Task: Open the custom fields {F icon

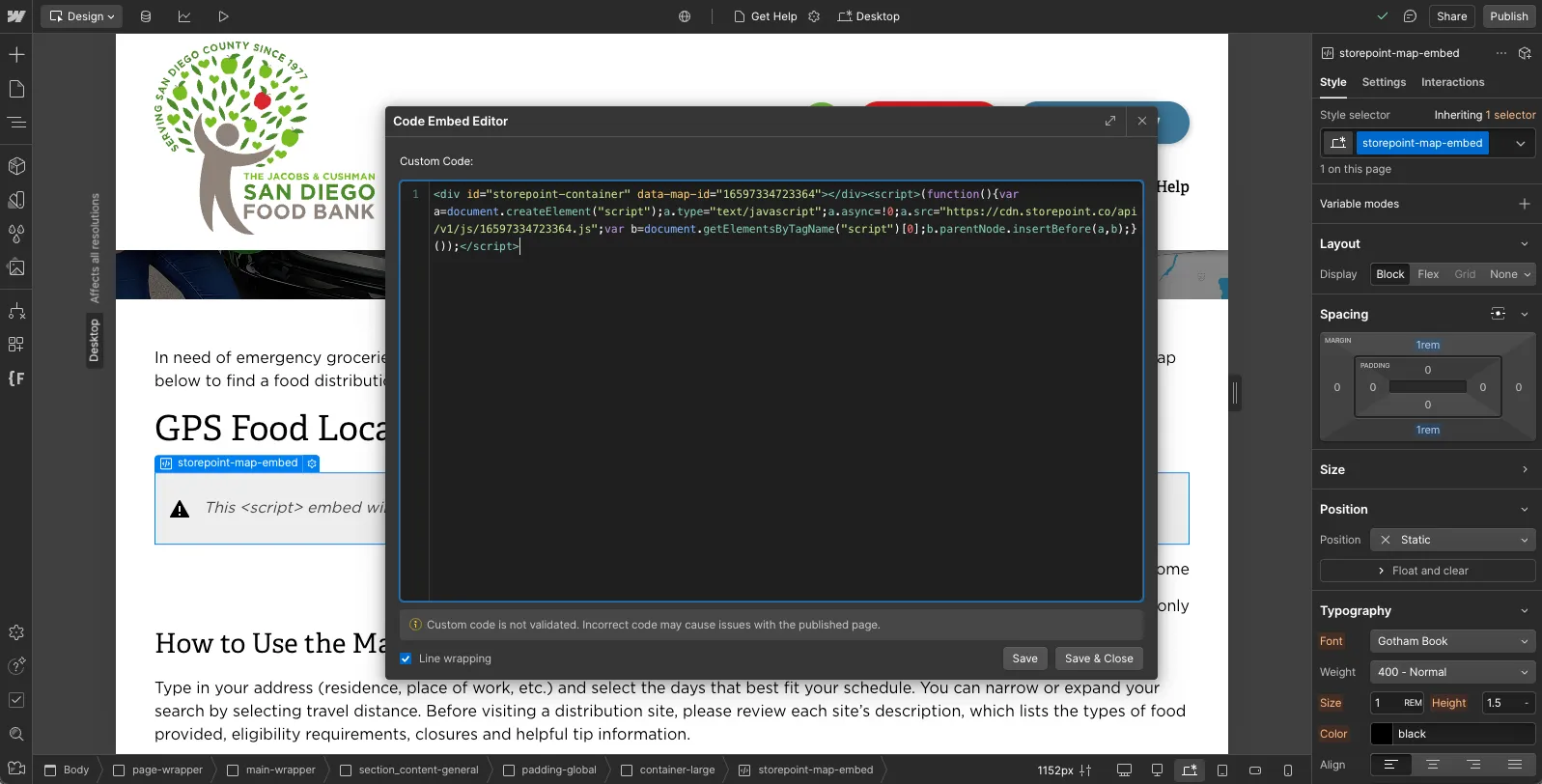Action: 16,378
